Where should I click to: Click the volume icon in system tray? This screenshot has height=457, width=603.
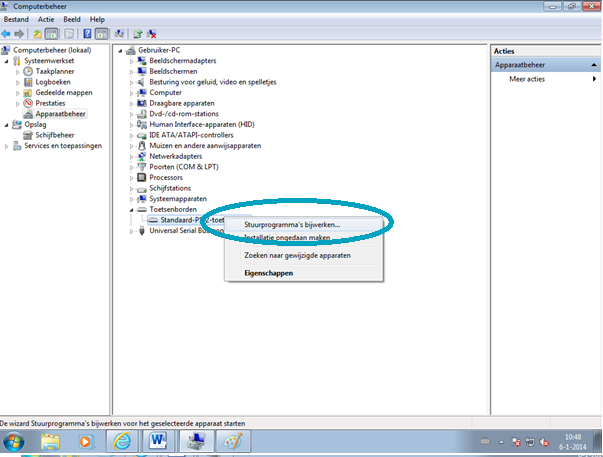(544, 442)
